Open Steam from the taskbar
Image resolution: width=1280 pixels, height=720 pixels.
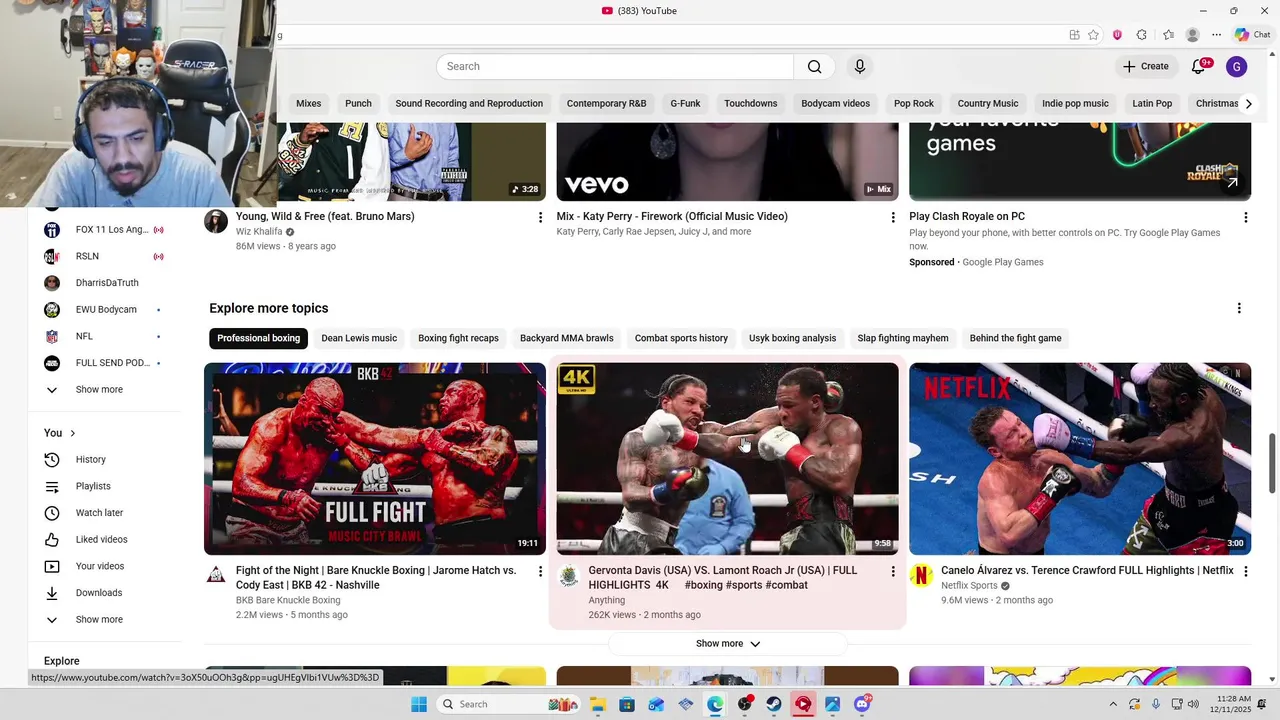[x=774, y=704]
